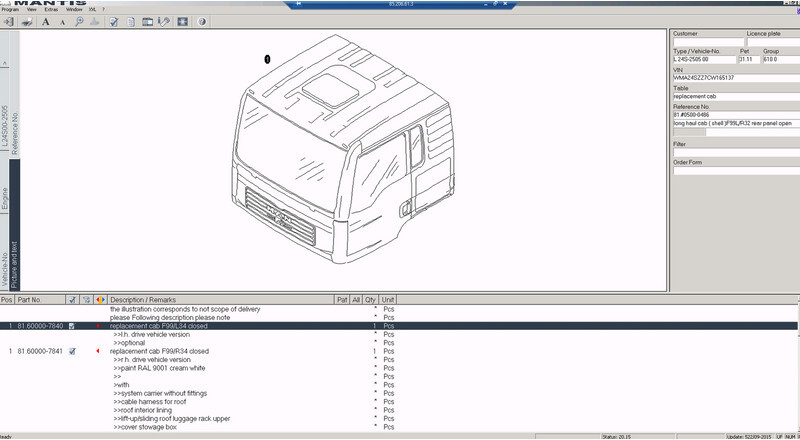Click the small letter A font icon
The height and width of the screenshot is (440, 800).
[62, 22]
